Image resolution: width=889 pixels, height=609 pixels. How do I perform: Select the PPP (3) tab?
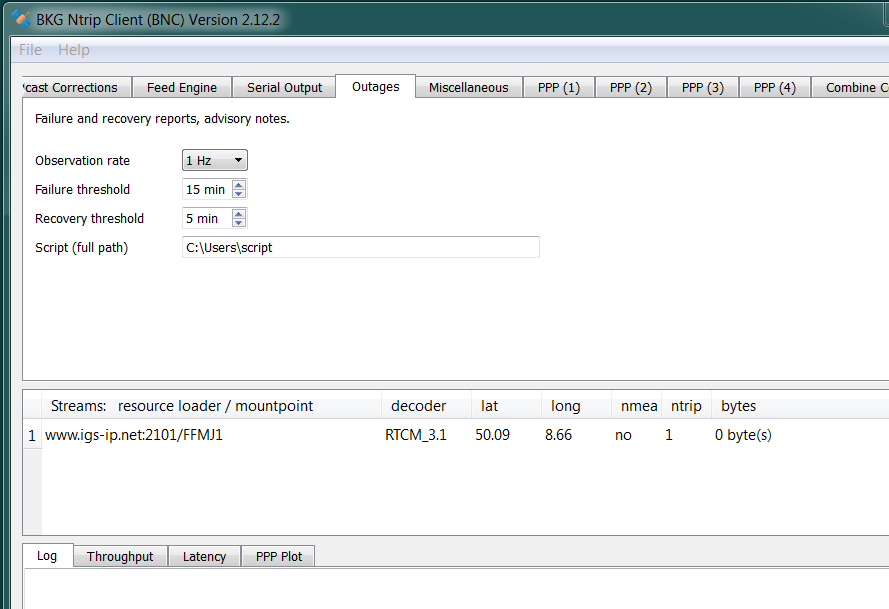pos(702,88)
